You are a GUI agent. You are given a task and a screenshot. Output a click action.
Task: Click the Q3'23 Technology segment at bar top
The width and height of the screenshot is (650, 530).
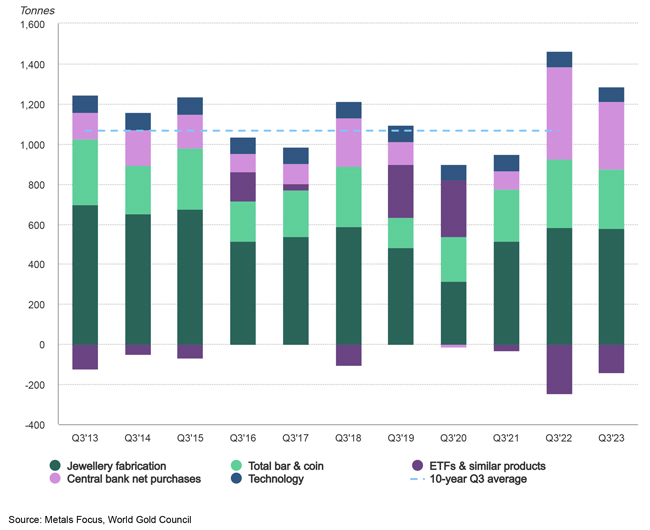[611, 95]
